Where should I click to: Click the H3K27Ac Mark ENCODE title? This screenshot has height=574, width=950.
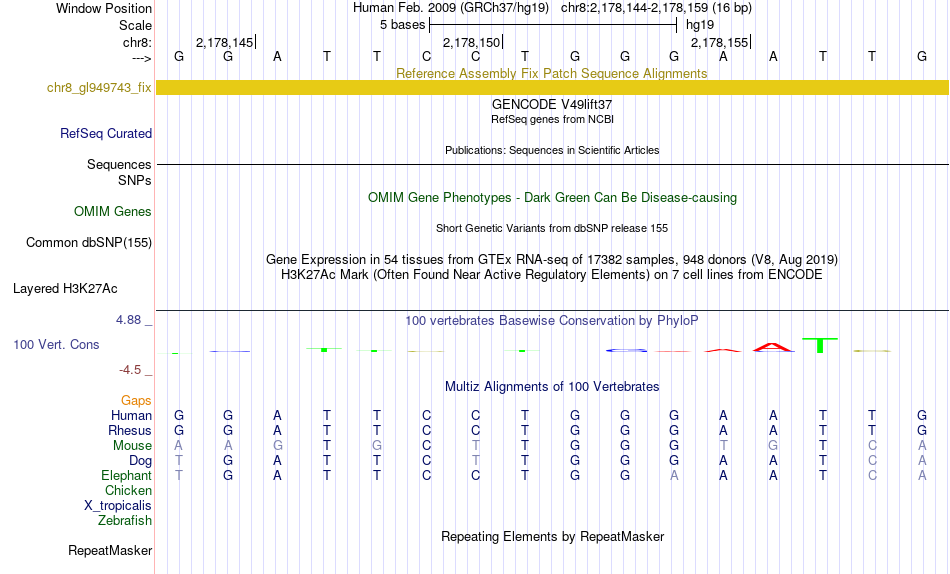pos(552,275)
